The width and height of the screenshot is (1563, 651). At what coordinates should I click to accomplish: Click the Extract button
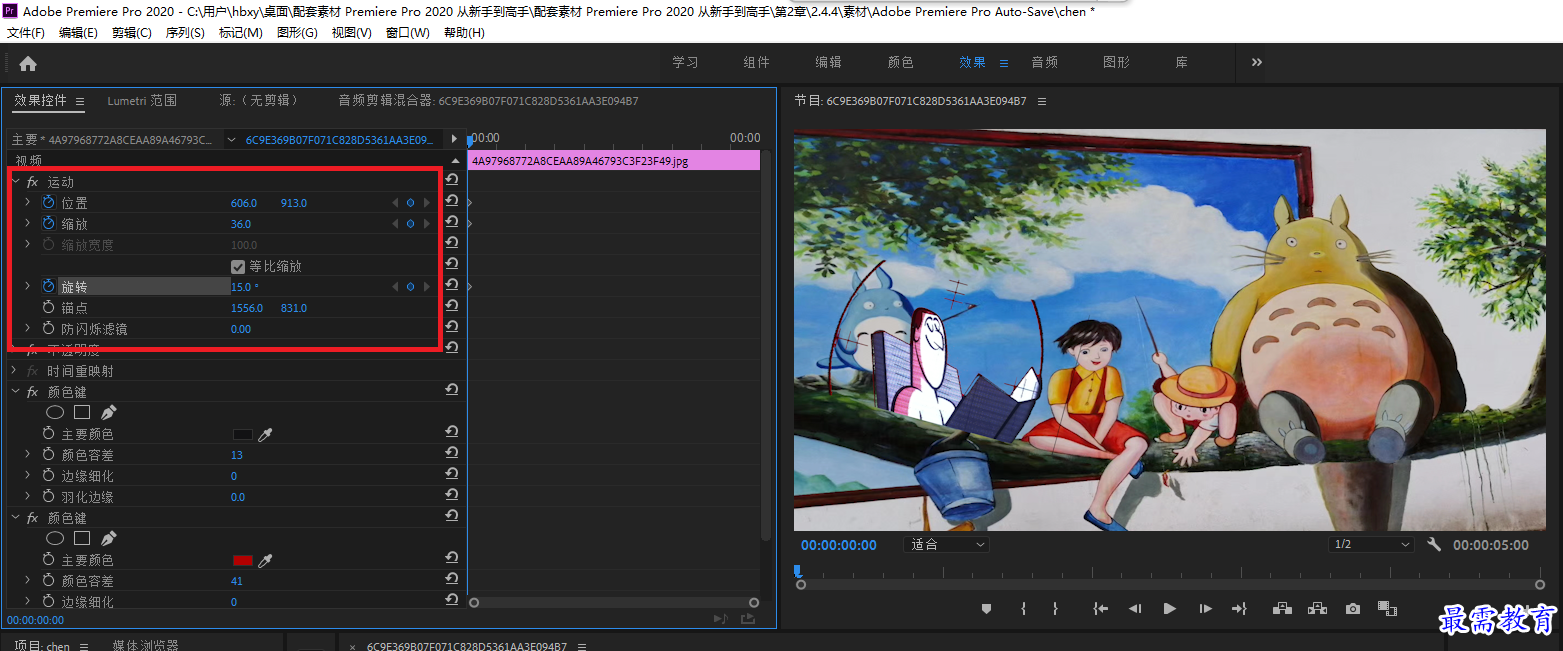point(1318,608)
